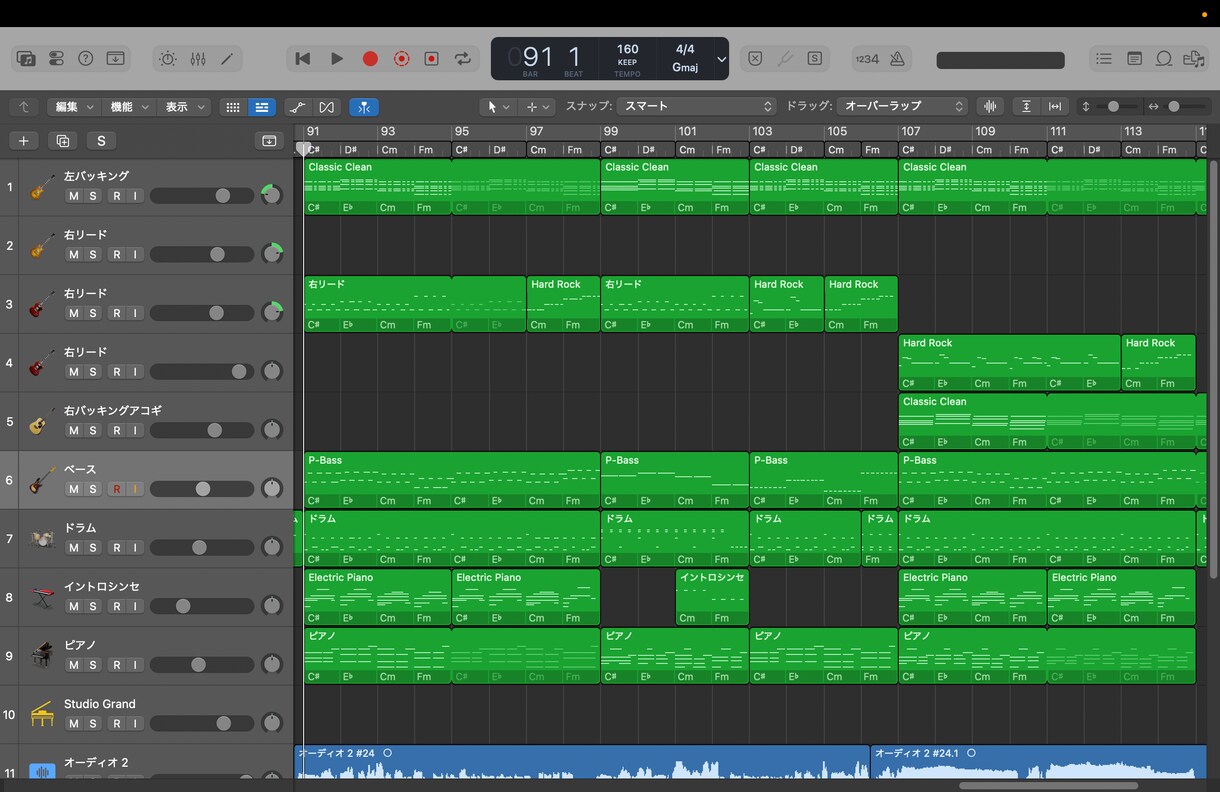Start playback with the Play button
The image size is (1220, 792).
(x=337, y=59)
